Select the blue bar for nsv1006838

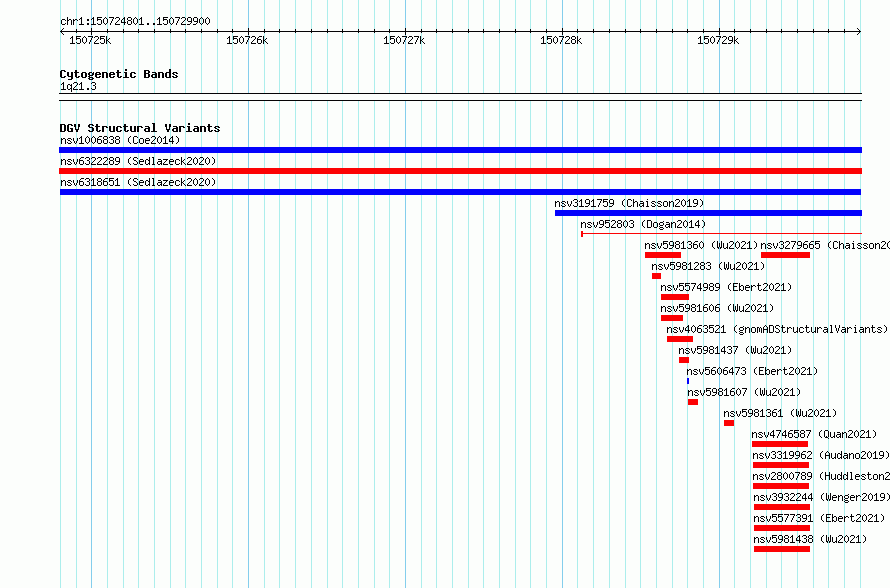tap(460, 150)
